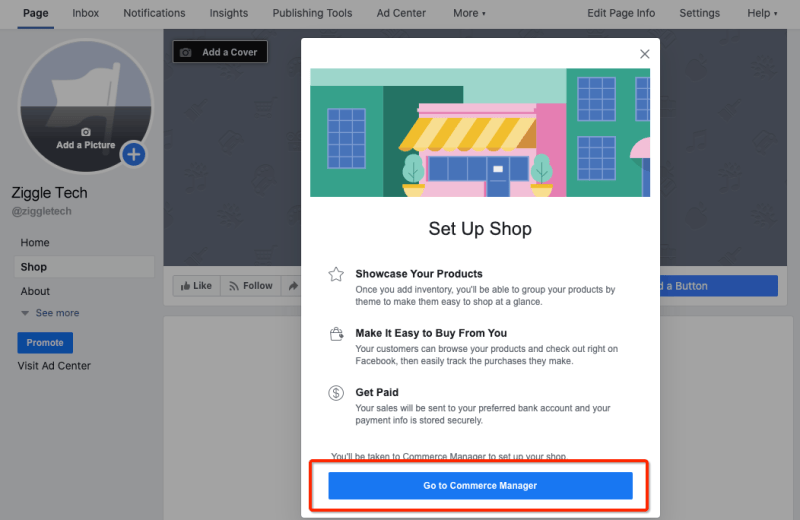800x520 pixels.
Task: Select Home in the left sidebar
Action: 35,242
